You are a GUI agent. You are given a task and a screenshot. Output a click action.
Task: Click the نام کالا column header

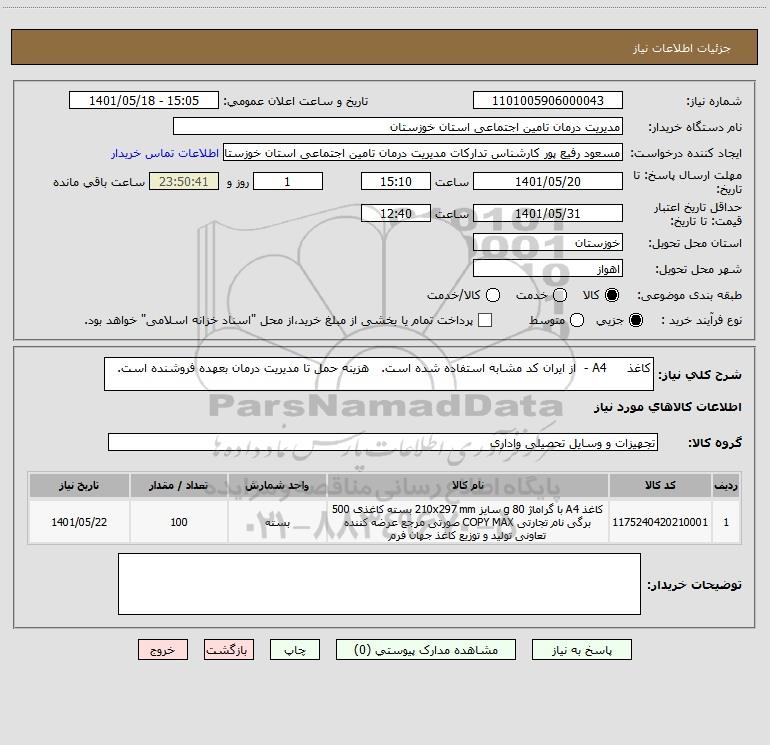point(468,486)
